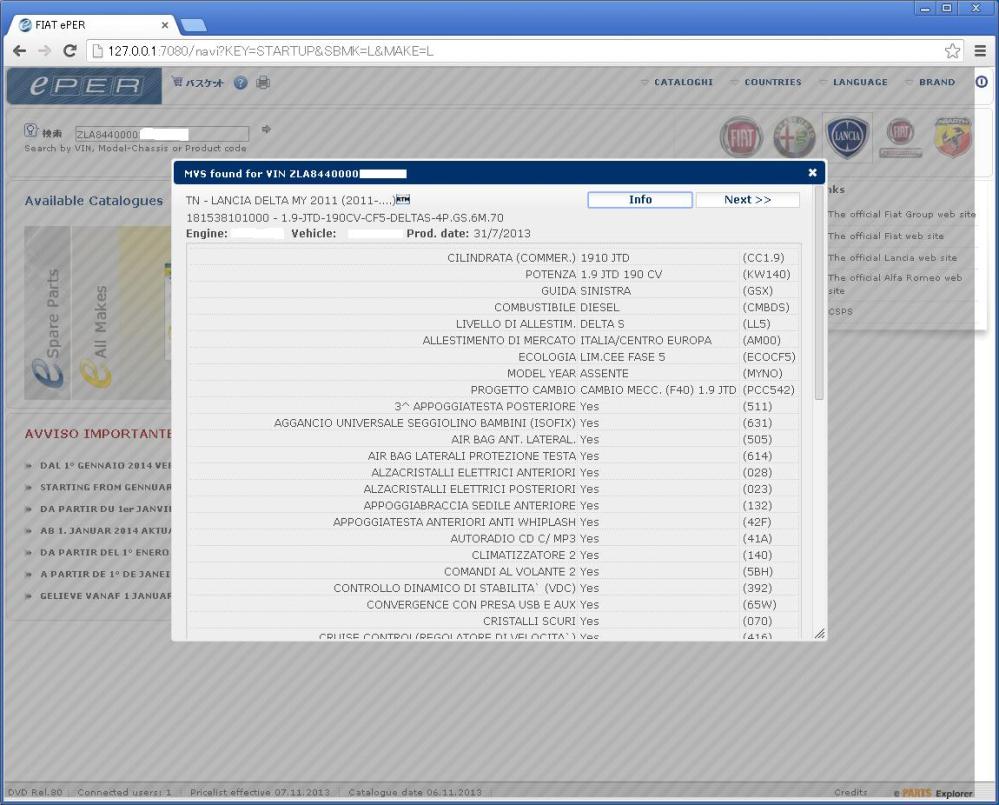
Task: Click "CRISTALLI SCURI" row label
Action: point(529,622)
